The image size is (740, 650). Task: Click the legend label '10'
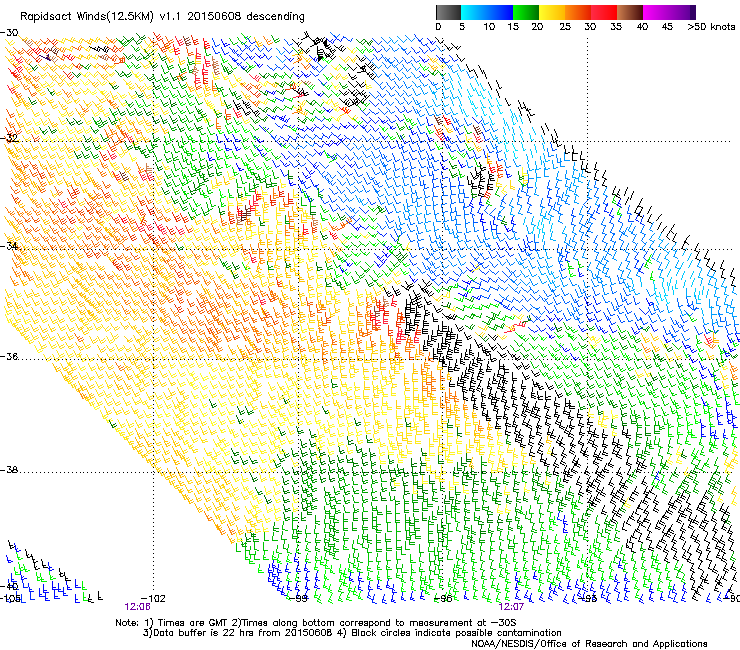[489, 27]
